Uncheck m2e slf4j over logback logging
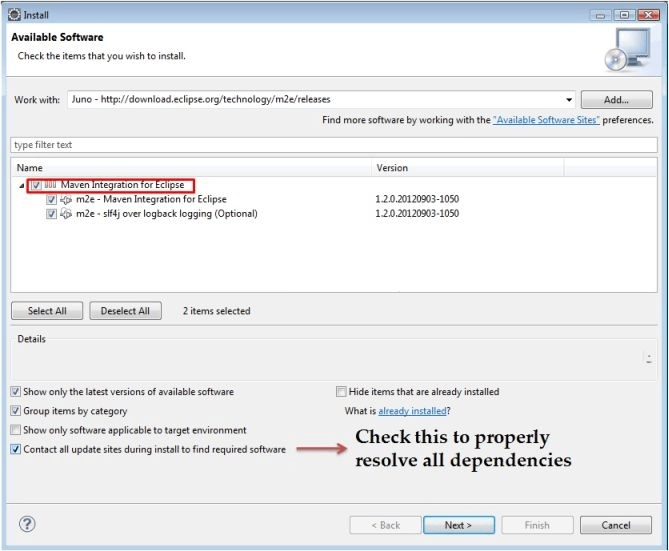 coord(52,213)
